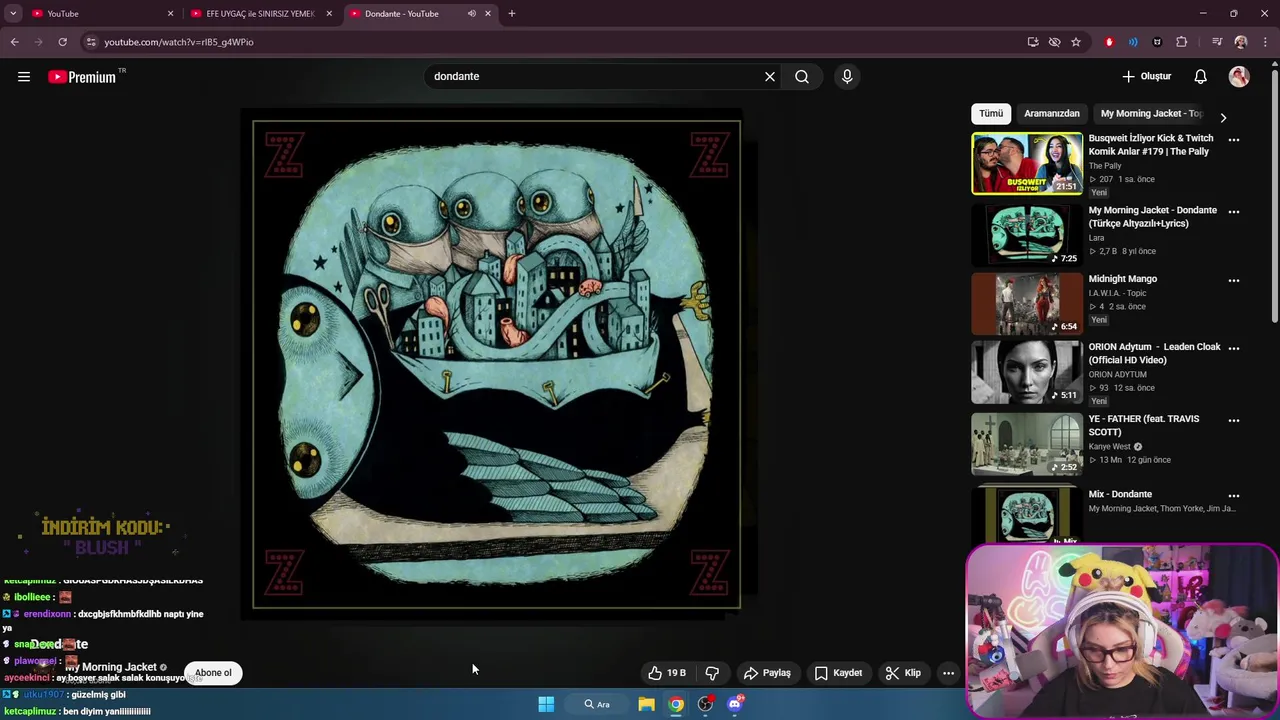This screenshot has height=720, width=1280.
Task: Start voice search with the microphone
Action: tap(847, 77)
